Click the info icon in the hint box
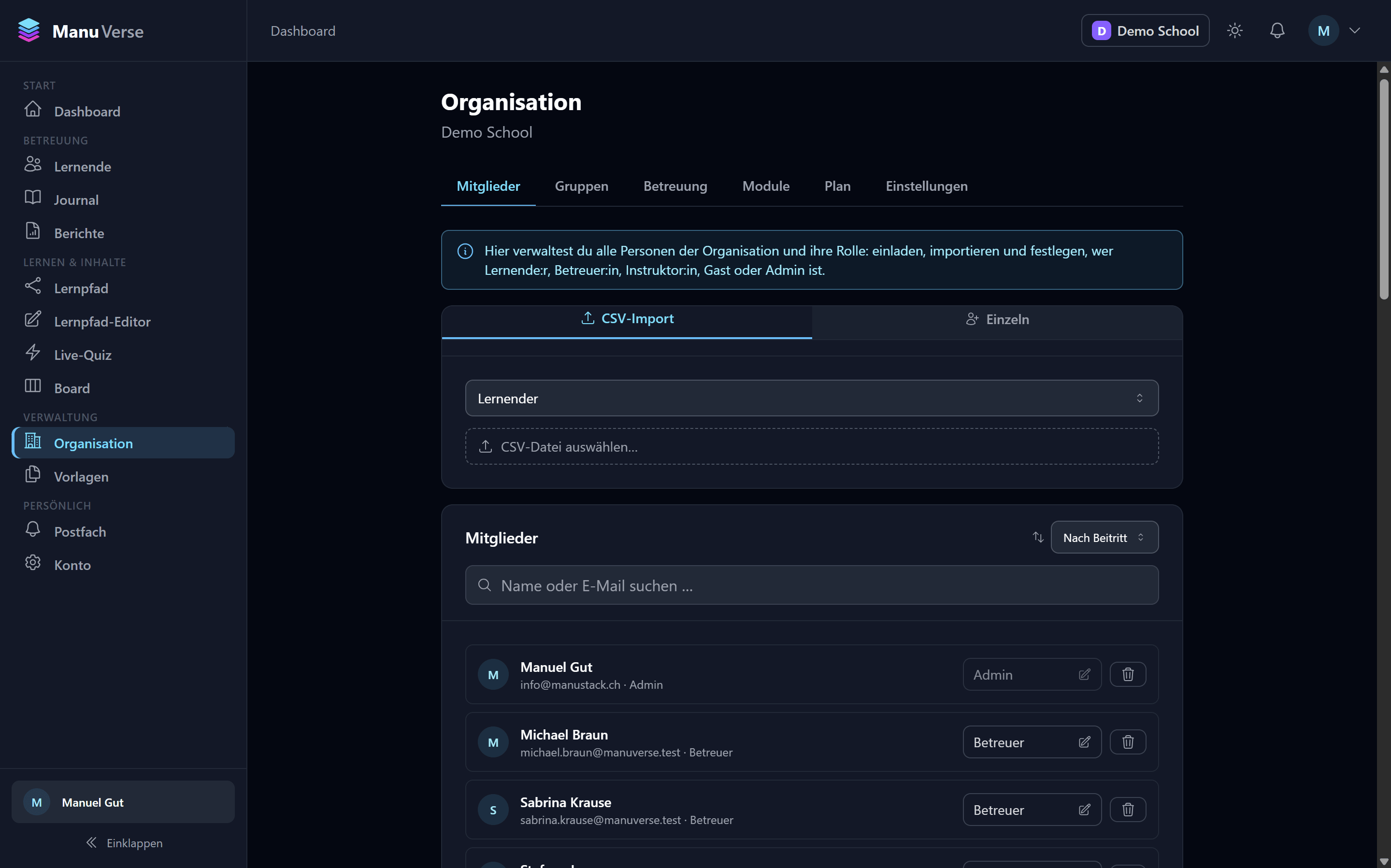 (x=465, y=251)
